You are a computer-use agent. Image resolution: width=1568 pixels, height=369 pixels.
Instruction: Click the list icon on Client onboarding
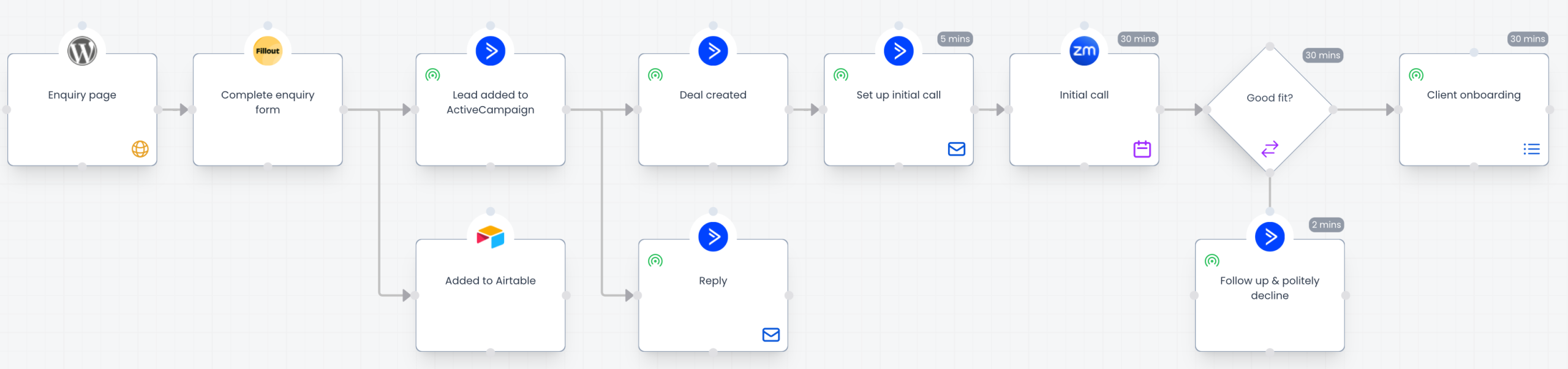coord(1531,149)
